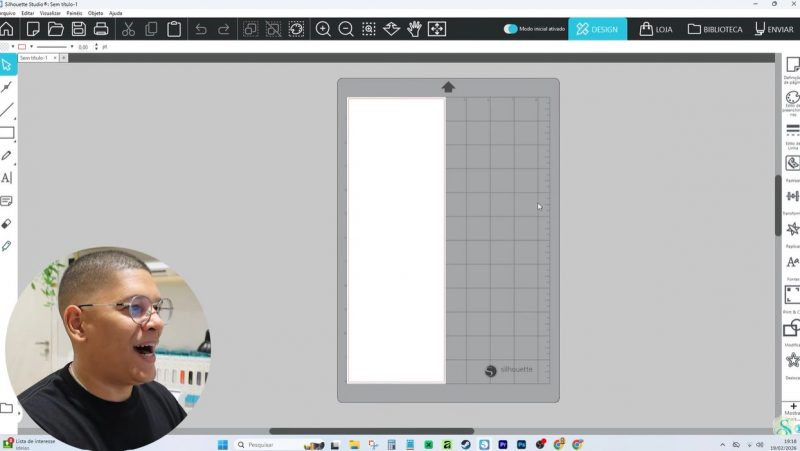Switch to the DESIGN tab

[x=597, y=29]
